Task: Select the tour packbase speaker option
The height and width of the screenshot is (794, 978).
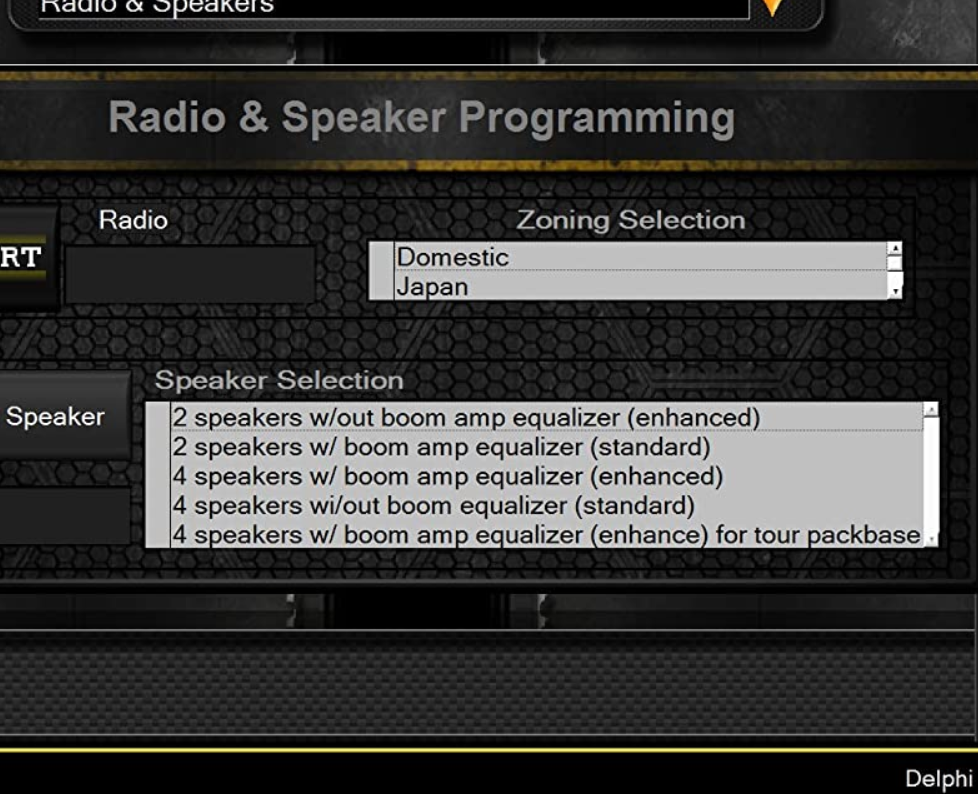Action: 546,534
